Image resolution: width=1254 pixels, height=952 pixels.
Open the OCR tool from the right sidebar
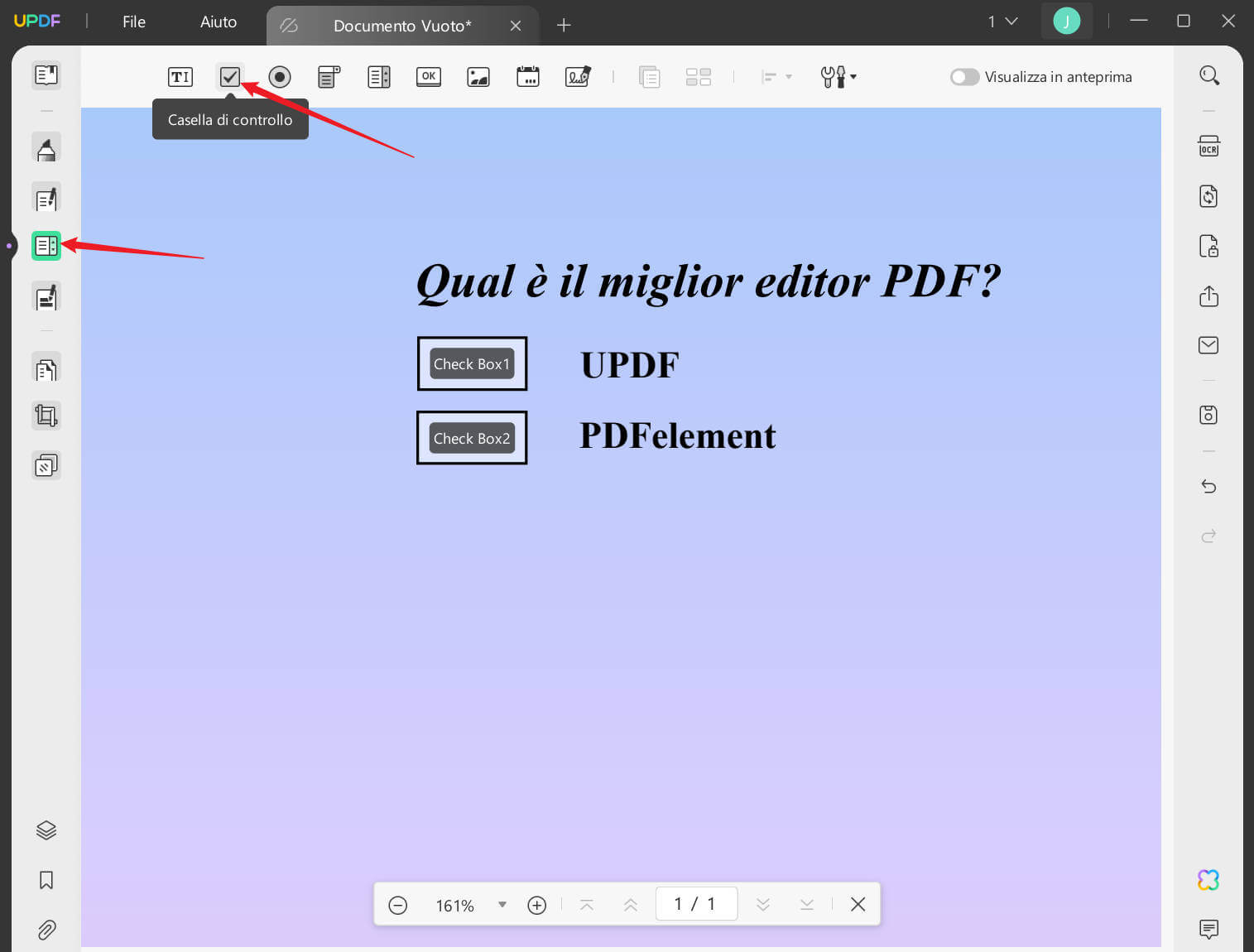tap(1208, 145)
